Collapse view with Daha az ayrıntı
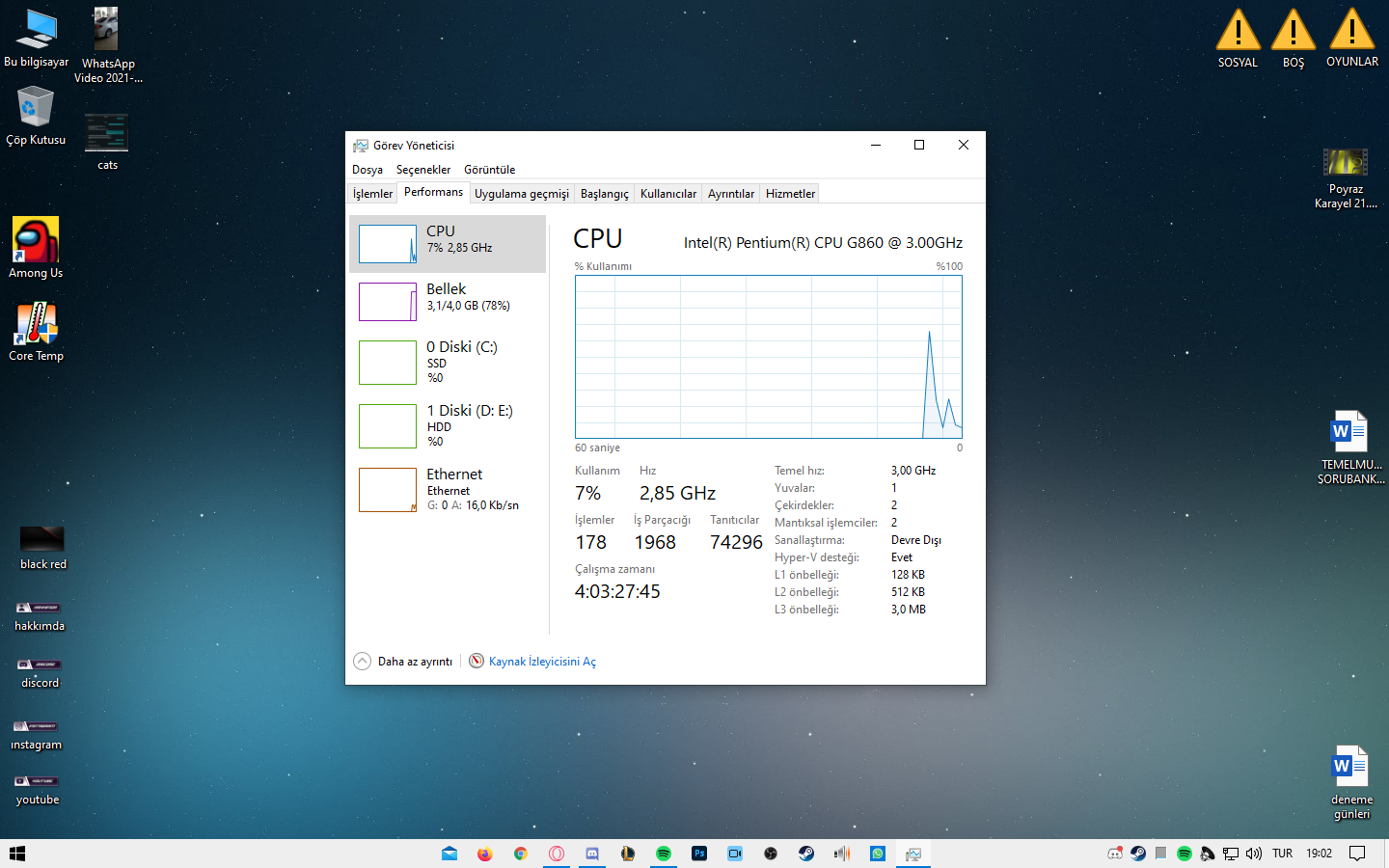This screenshot has height=868, width=1389. [x=403, y=662]
